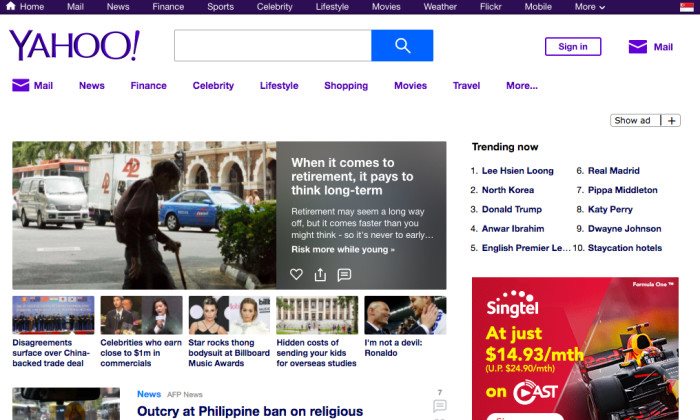This screenshot has height=420, width=700.
Task: Click the Show ad button
Action: coord(633,121)
